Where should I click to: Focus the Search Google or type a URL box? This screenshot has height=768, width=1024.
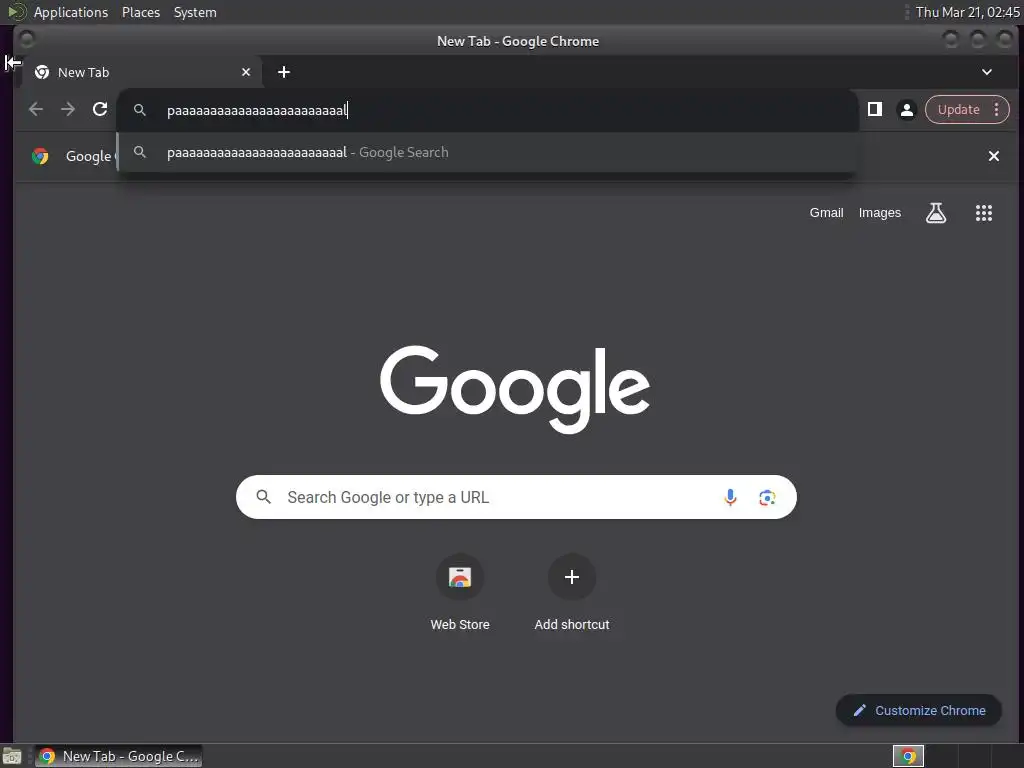[x=516, y=497]
